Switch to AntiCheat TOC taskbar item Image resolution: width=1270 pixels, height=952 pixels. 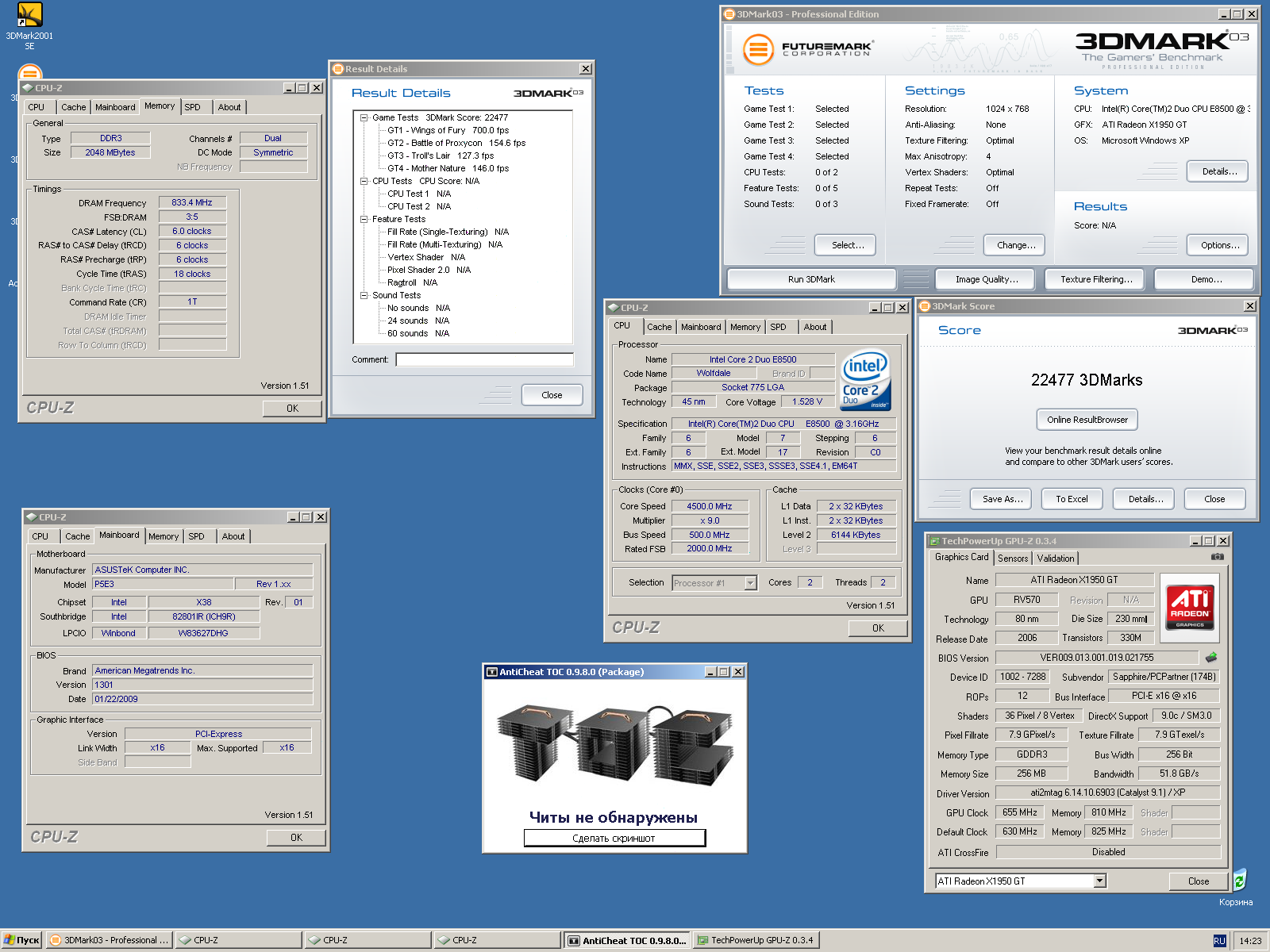(627, 940)
